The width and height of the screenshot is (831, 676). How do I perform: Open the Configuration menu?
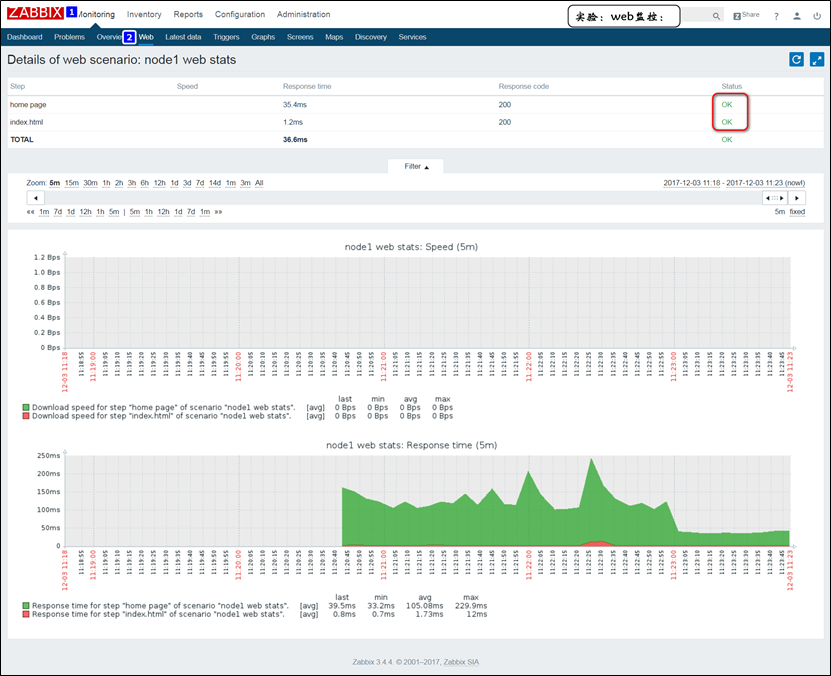240,14
